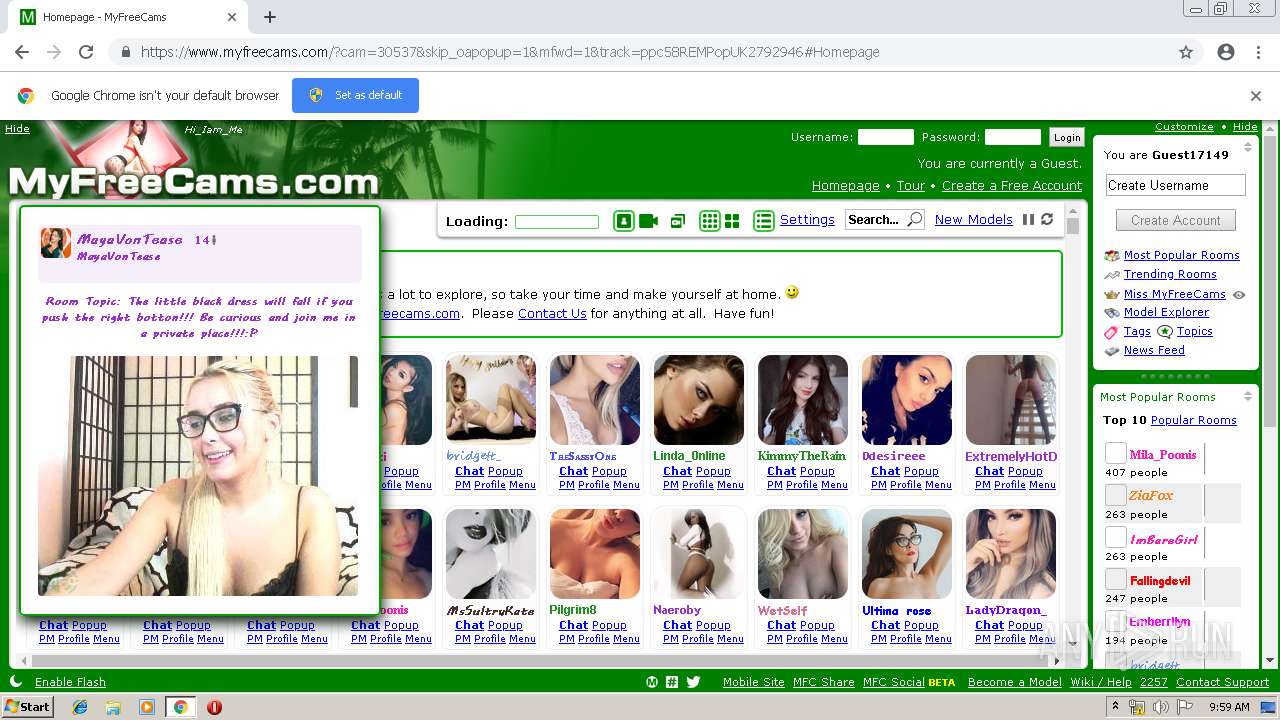Click the Loading progress bar
Screen dimensions: 1280x720
(557, 222)
